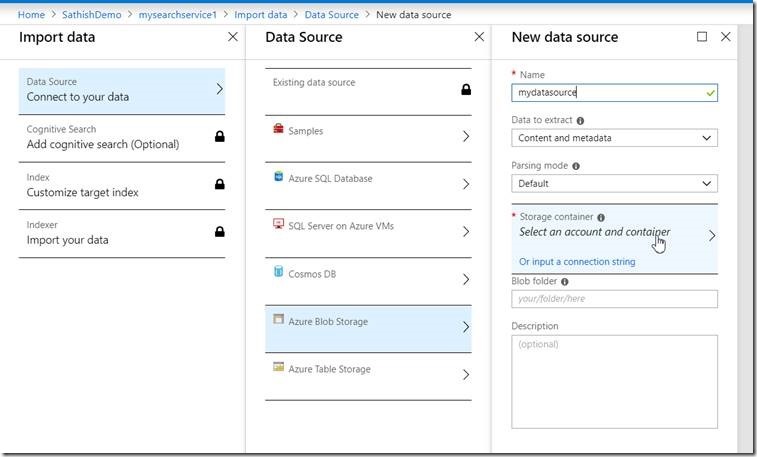Close the New data source blade

pyautogui.click(x=725, y=37)
